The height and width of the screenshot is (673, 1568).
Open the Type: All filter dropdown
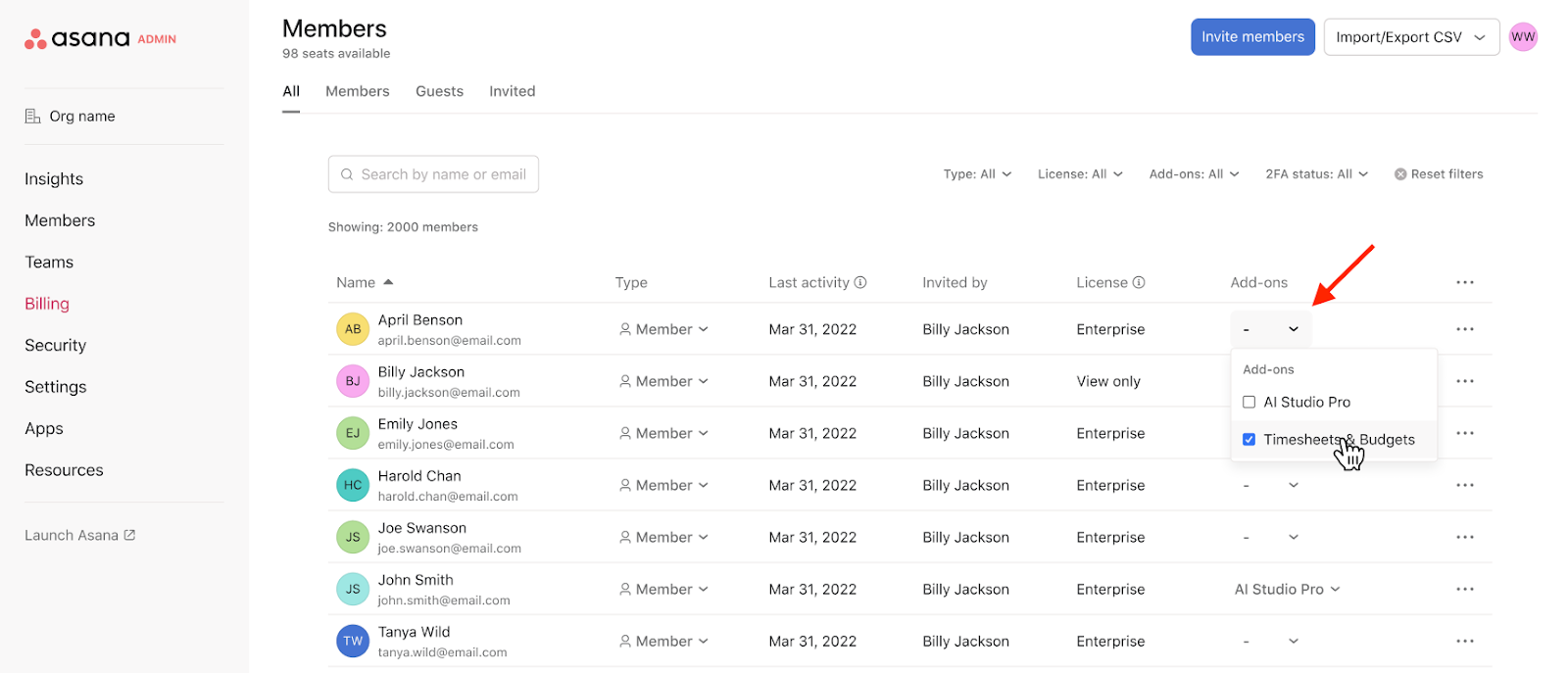(x=976, y=174)
